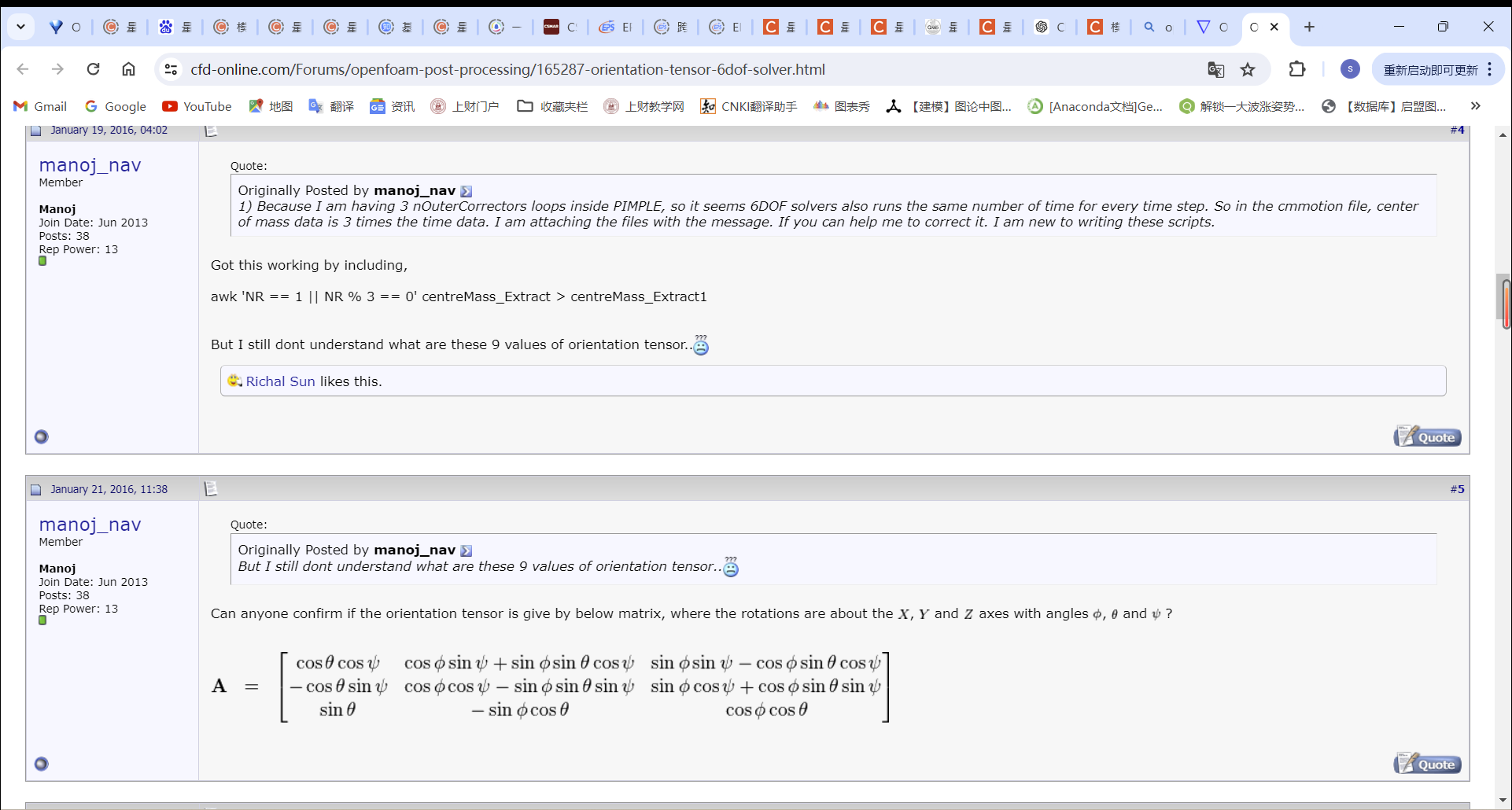This screenshot has height=810, width=1512.
Task: Click the user profile avatar icon
Action: (x=1350, y=69)
